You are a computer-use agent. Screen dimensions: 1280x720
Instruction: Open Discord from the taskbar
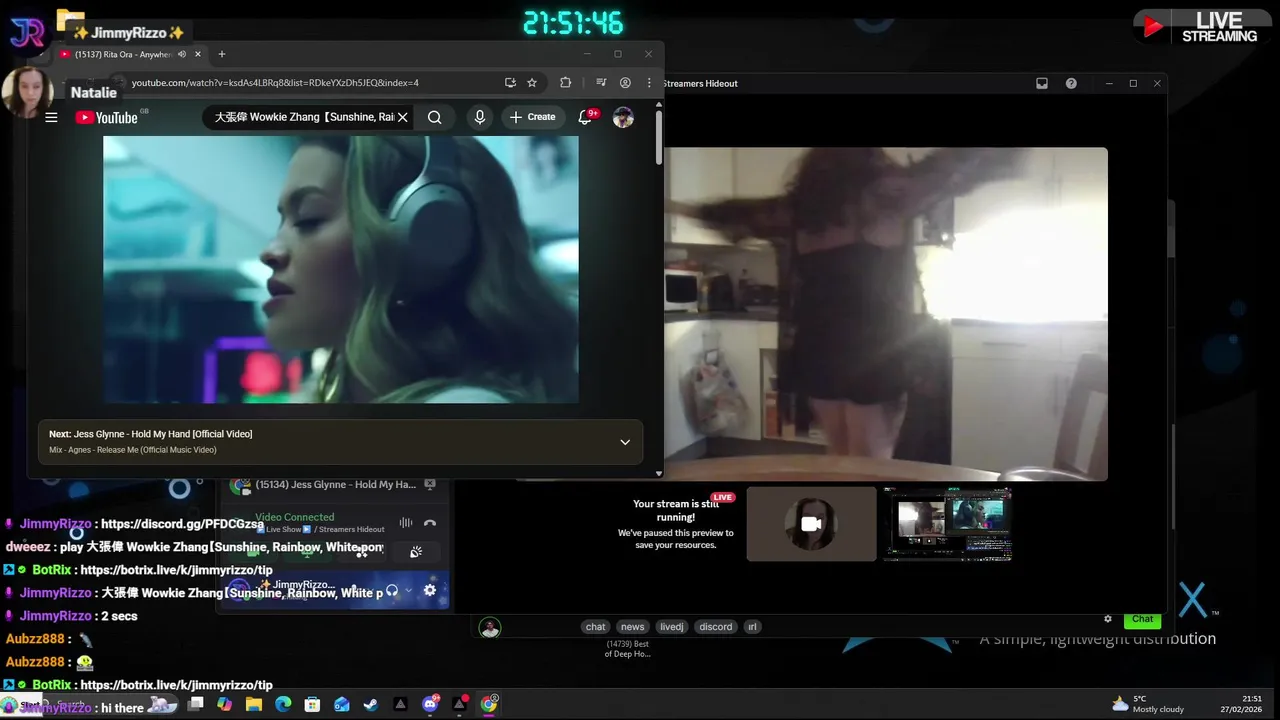coord(430,704)
